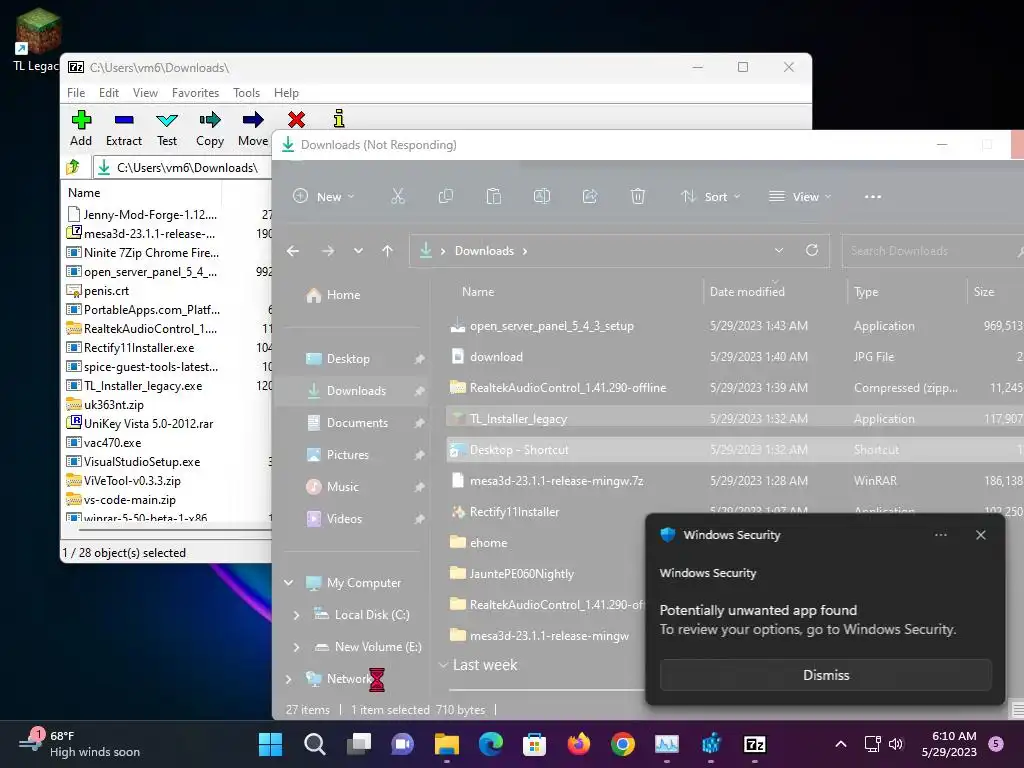
Task: Show hidden system tray icons
Action: [841, 744]
